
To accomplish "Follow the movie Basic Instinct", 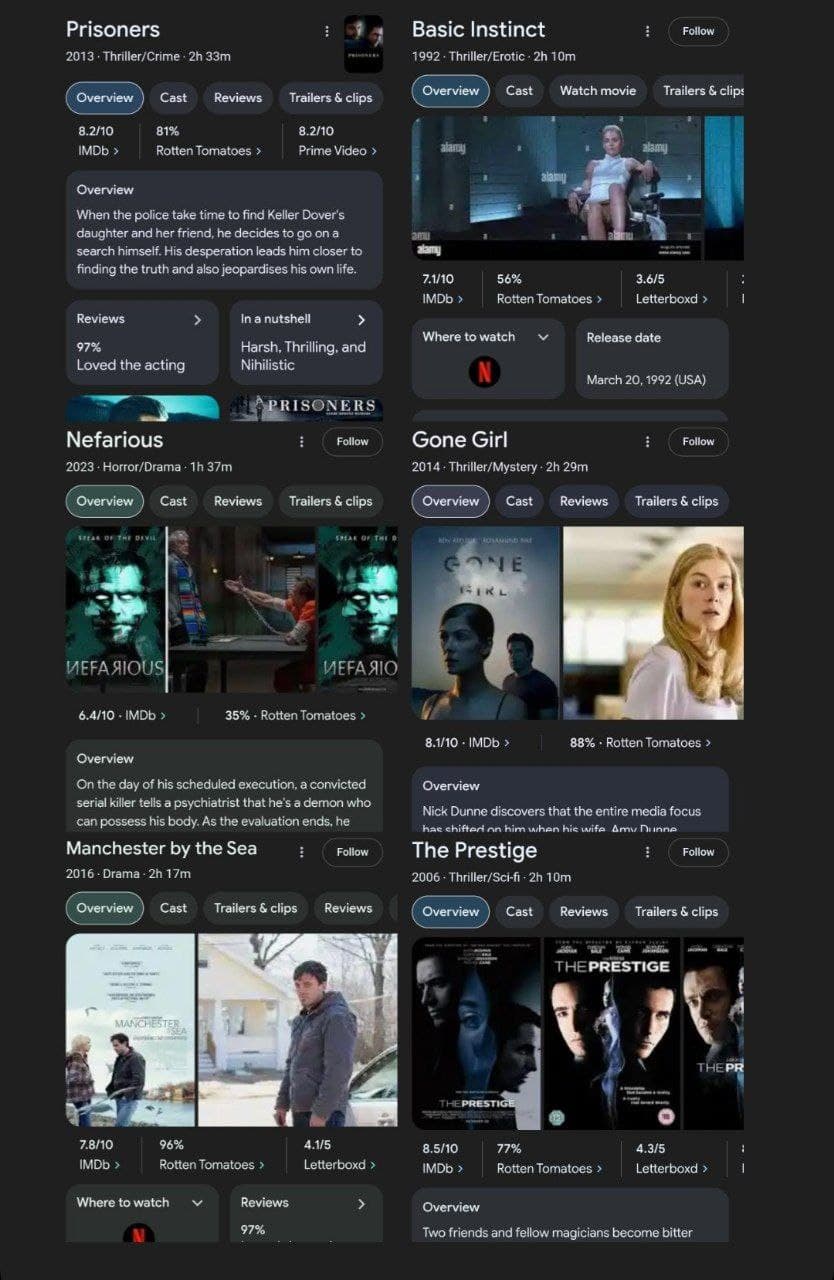I will tap(698, 31).
